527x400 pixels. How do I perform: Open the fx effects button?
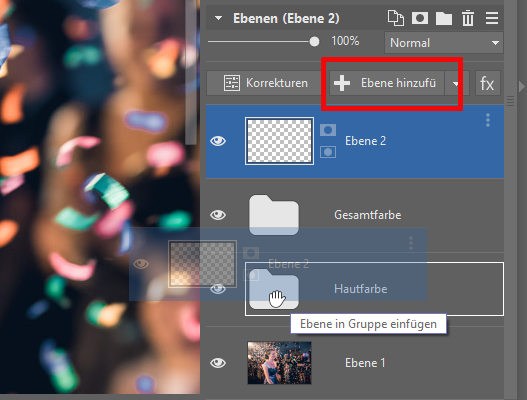pos(487,83)
